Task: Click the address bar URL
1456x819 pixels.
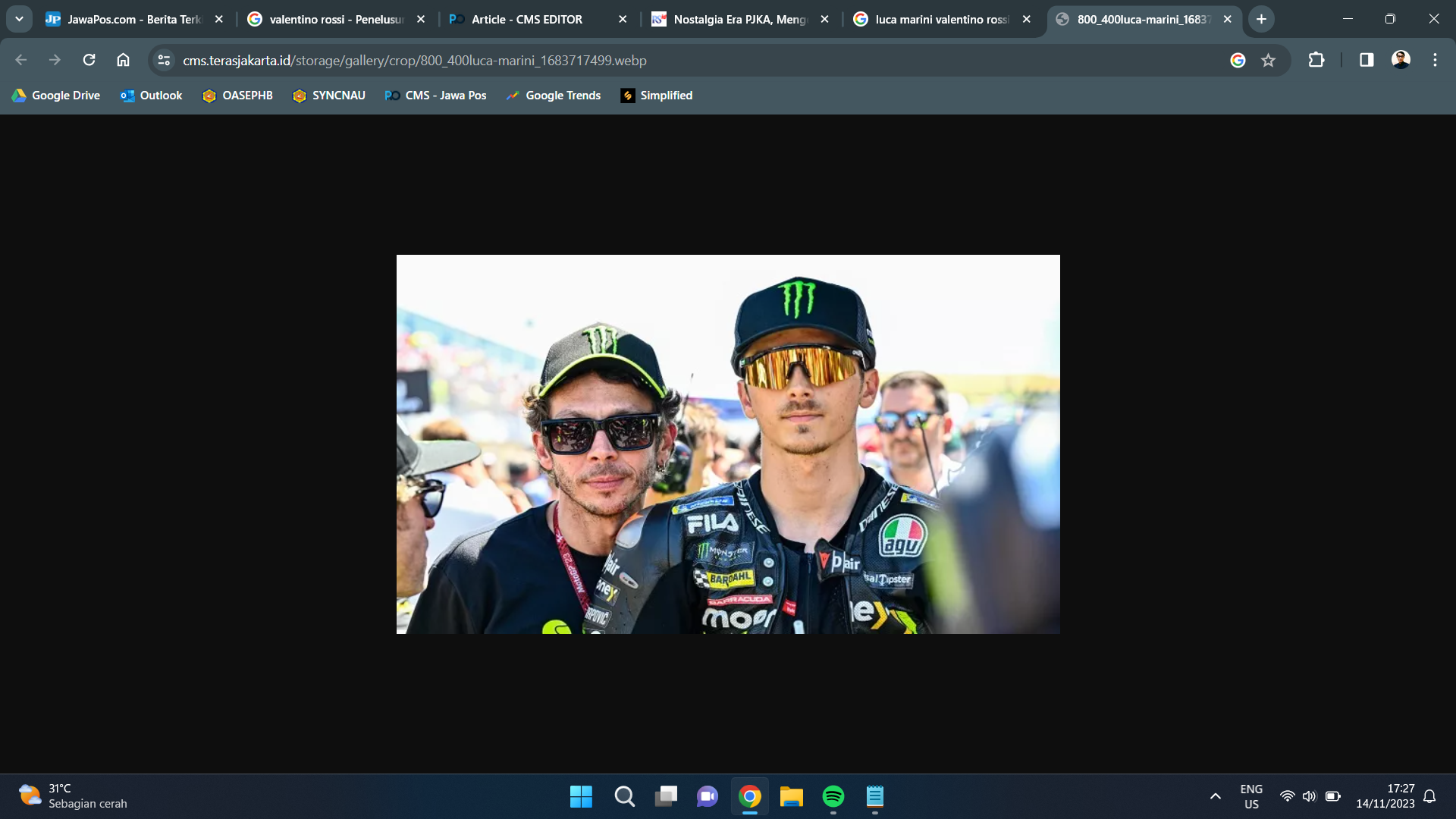Action: point(415,60)
